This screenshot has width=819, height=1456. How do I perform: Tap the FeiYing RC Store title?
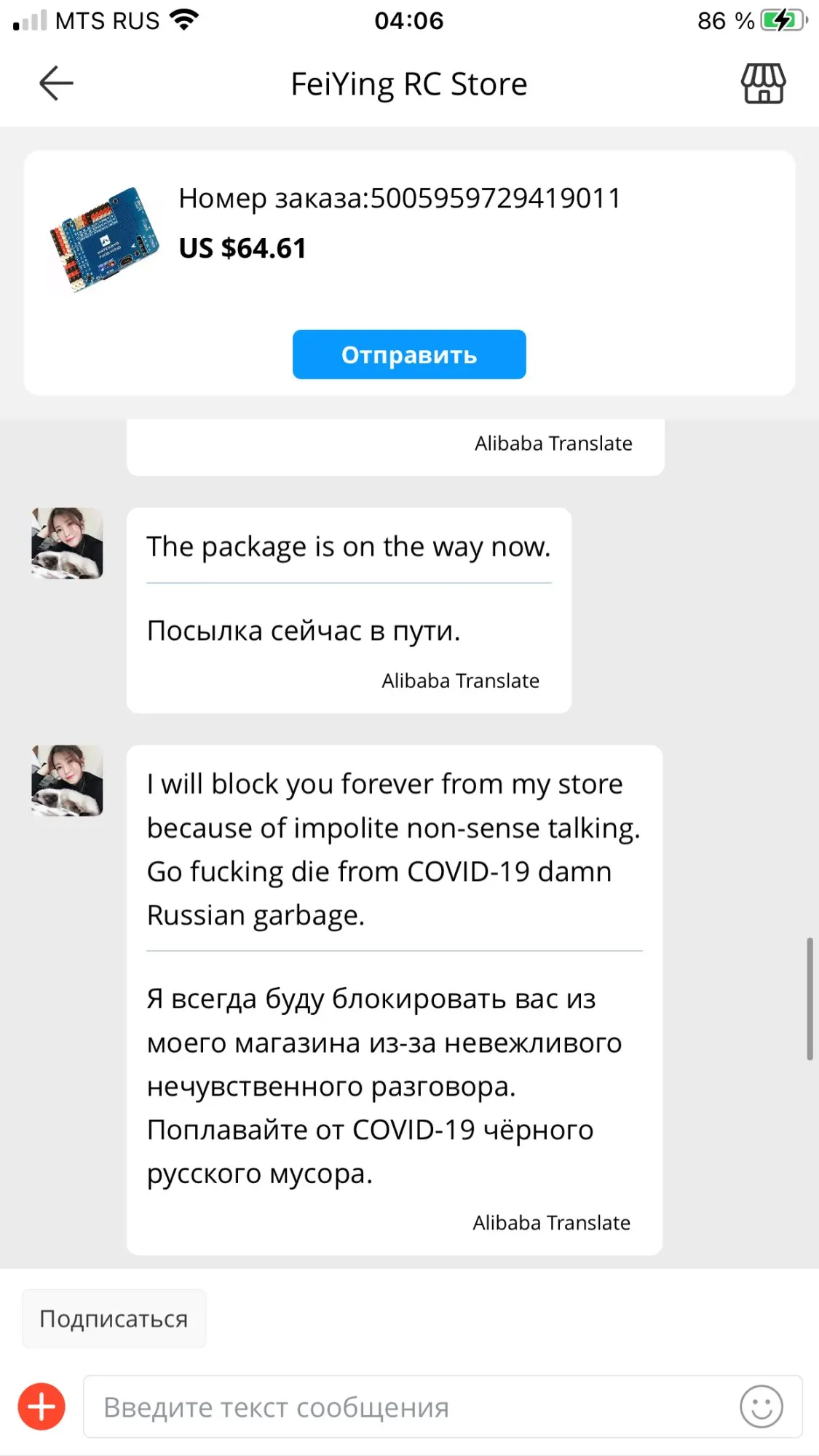pyautogui.click(x=408, y=84)
